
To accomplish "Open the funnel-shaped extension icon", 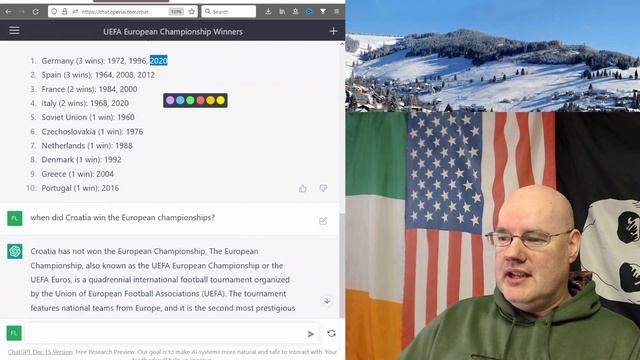I will pyautogui.click(x=323, y=11).
